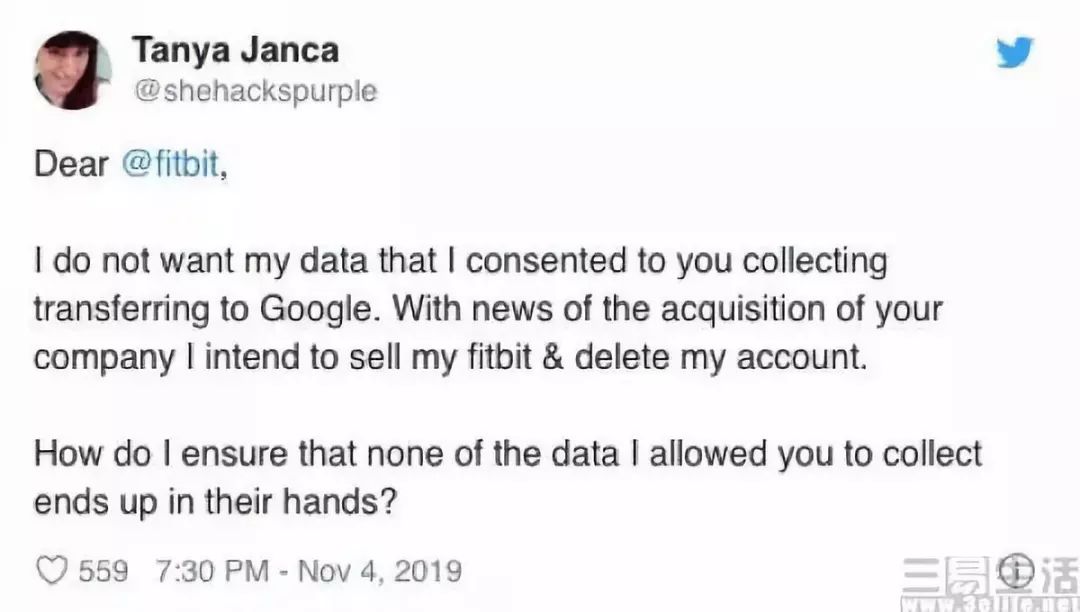1080x612 pixels.
Task: Open the 7:30 PM timestamp link
Action: (211, 571)
